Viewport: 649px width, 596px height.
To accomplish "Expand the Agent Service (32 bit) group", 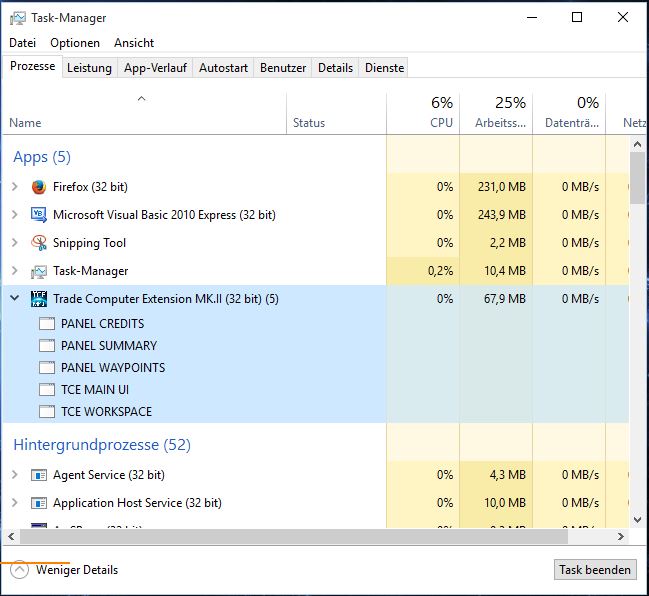I will point(15,474).
